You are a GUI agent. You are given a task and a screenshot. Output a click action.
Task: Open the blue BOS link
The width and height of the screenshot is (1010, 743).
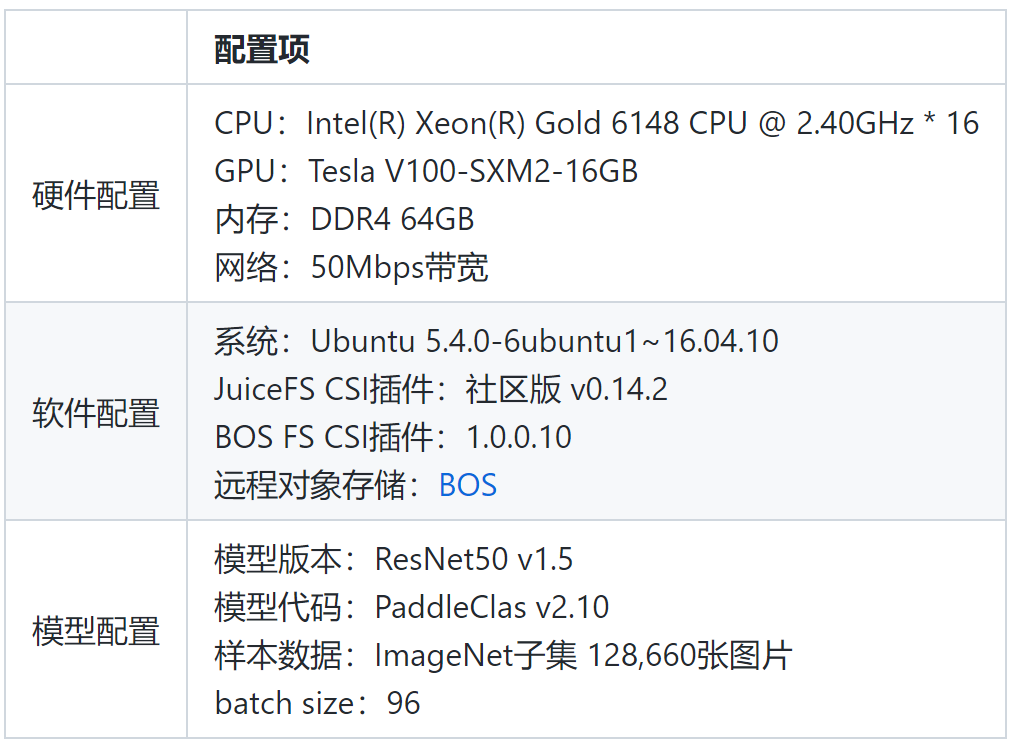468,485
